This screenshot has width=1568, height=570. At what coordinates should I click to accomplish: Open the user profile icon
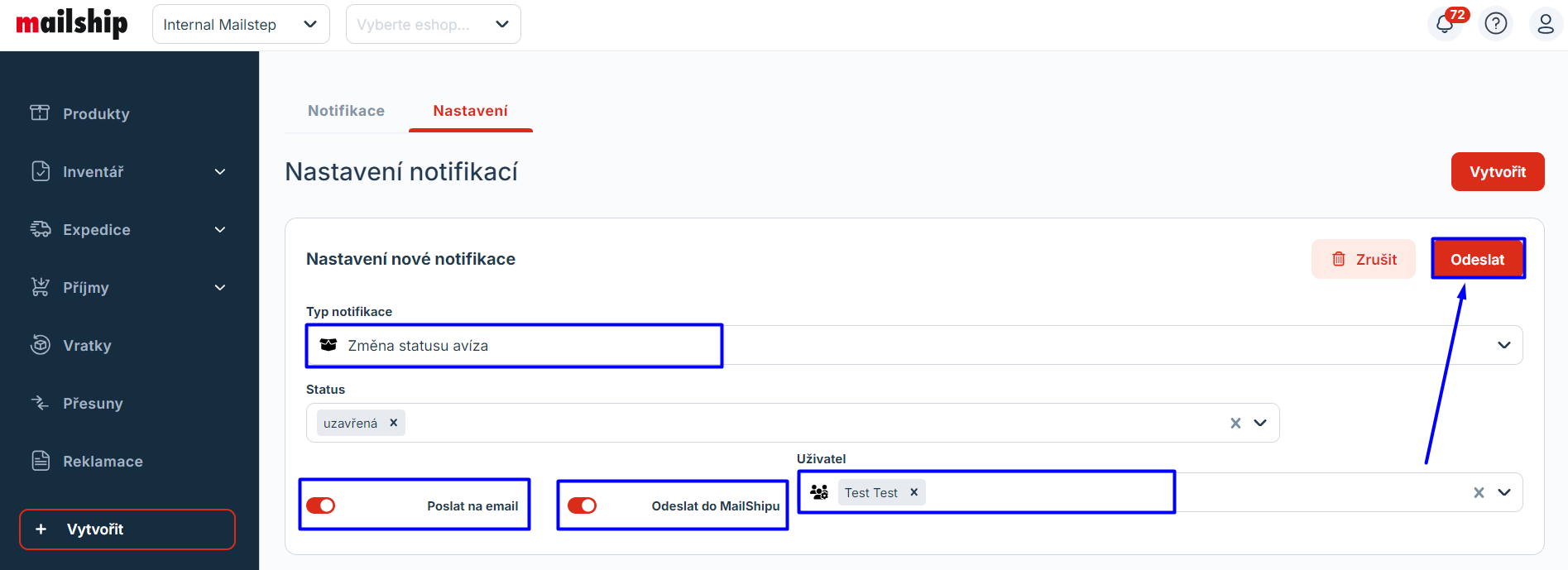tap(1545, 24)
